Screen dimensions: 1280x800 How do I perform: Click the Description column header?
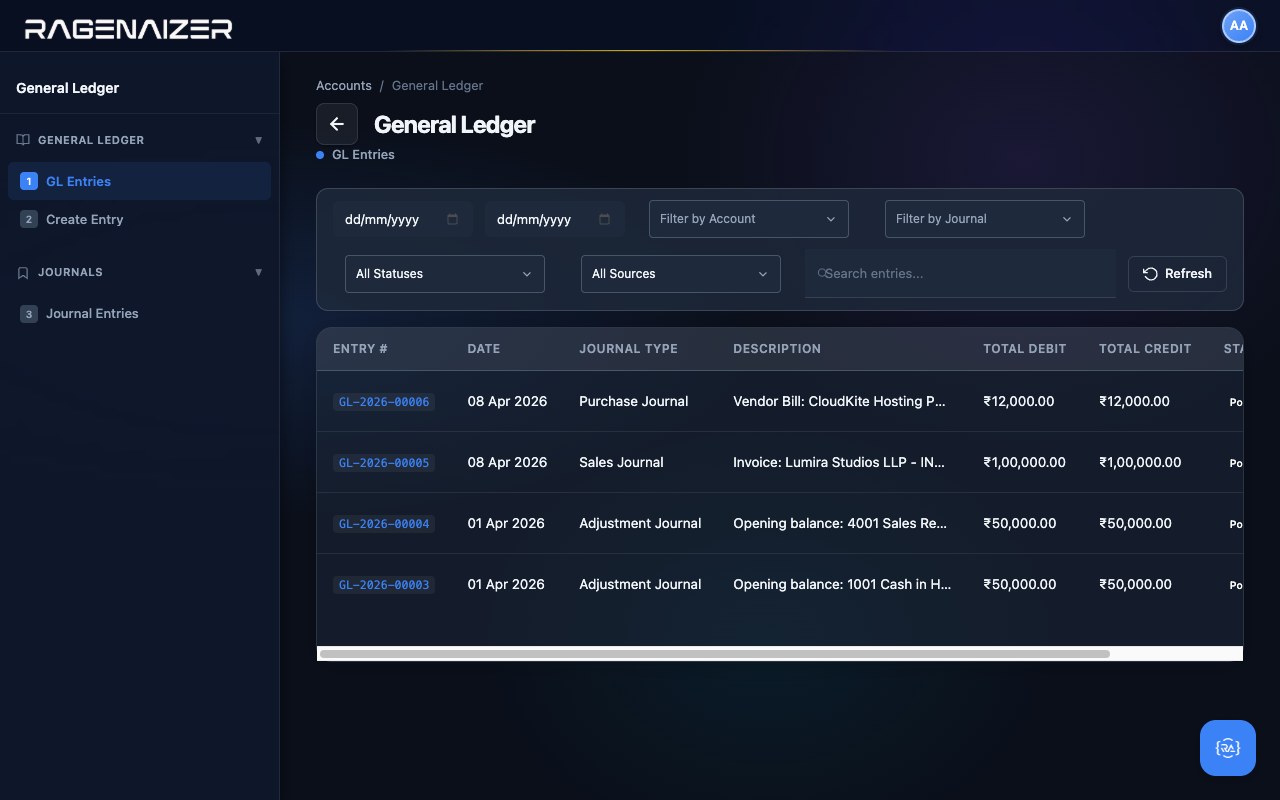click(777, 349)
